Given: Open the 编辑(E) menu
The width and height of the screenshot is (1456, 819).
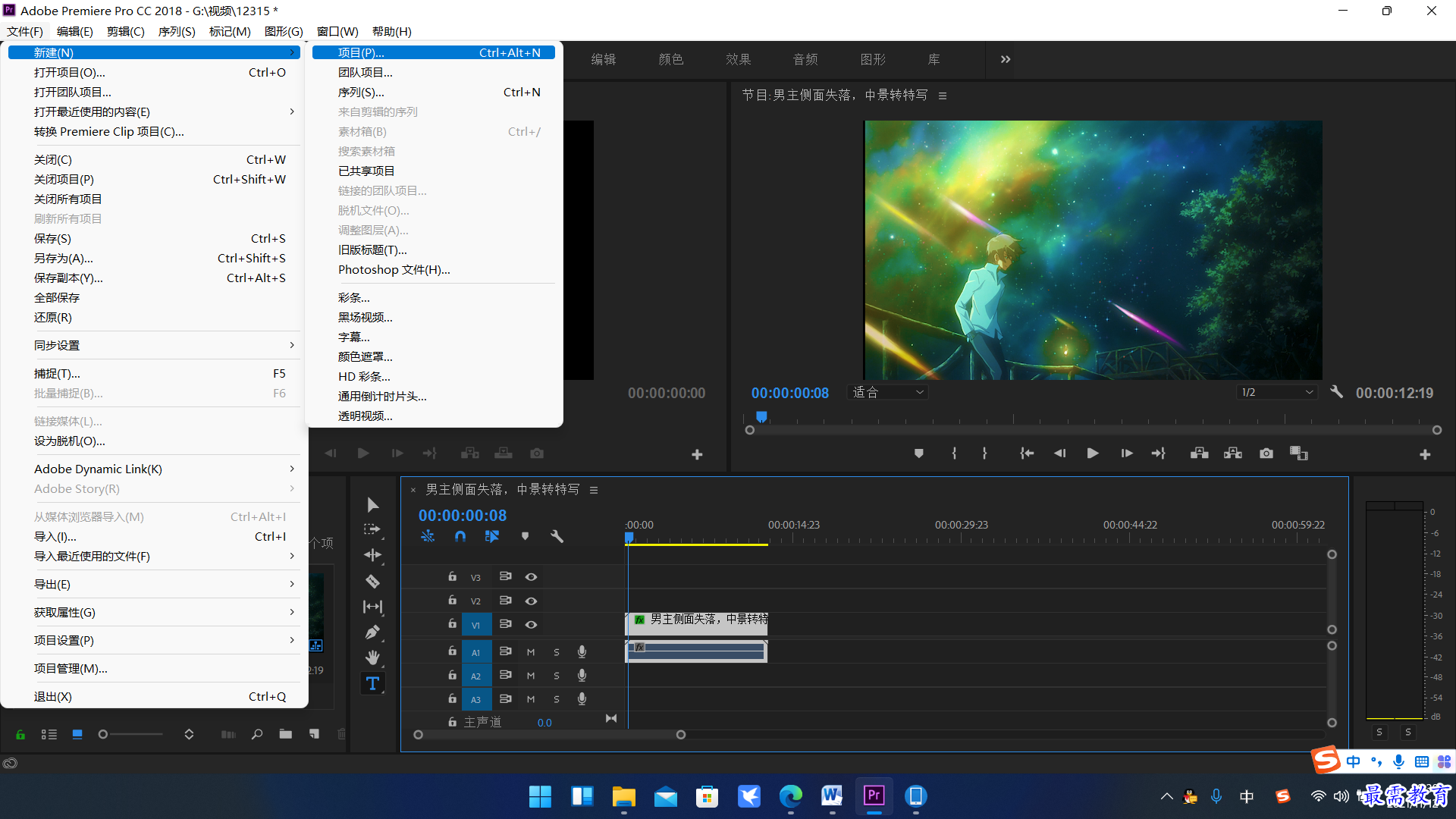Looking at the screenshot, I should [x=74, y=31].
